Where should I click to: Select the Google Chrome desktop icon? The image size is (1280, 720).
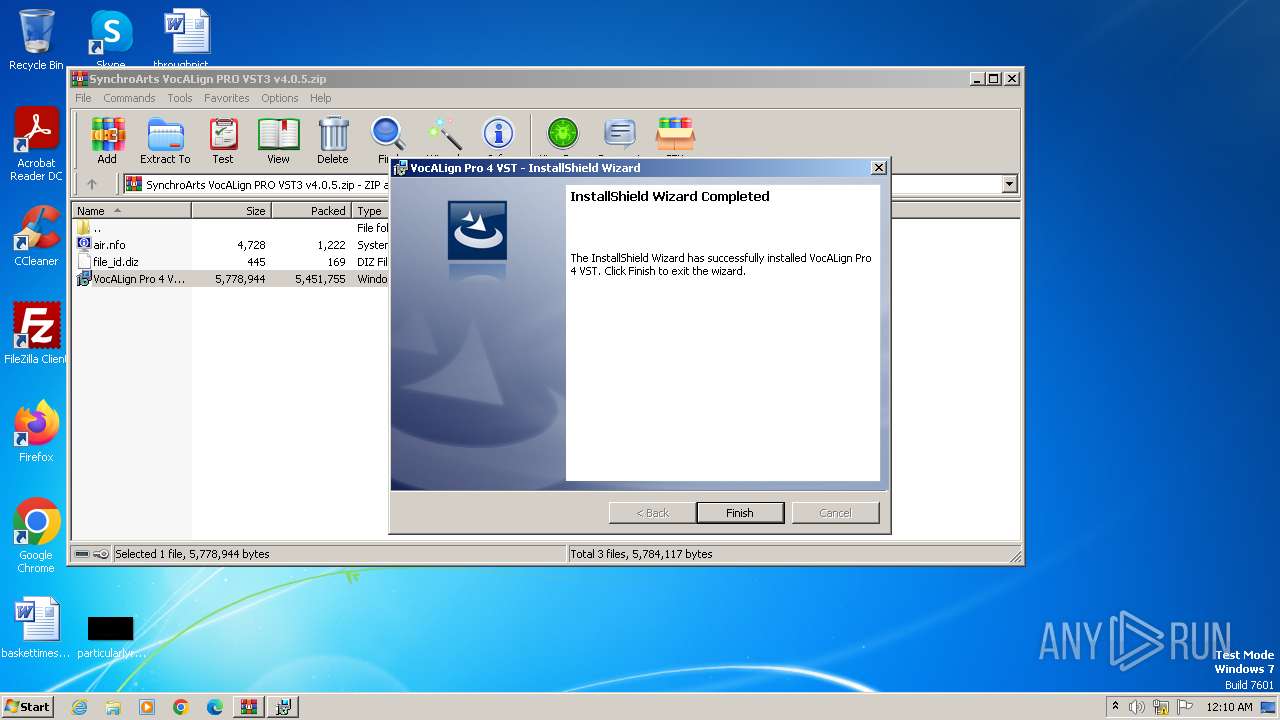click(36, 536)
